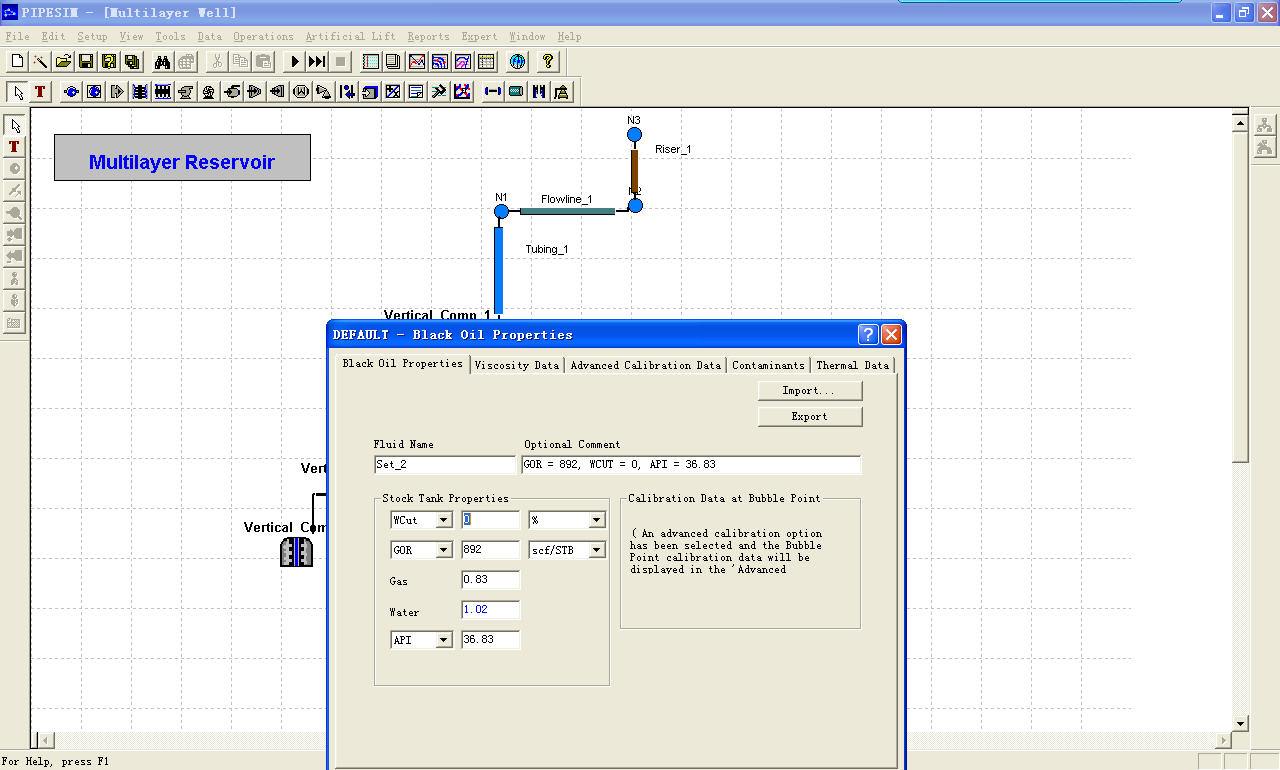Select the N3 node on the canvas

[x=634, y=135]
